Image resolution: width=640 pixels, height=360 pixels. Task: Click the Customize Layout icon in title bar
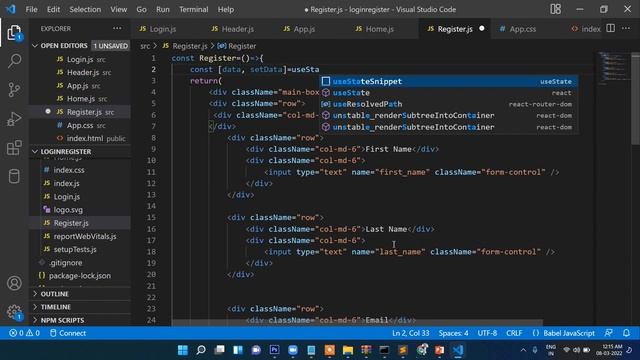pos(556,9)
